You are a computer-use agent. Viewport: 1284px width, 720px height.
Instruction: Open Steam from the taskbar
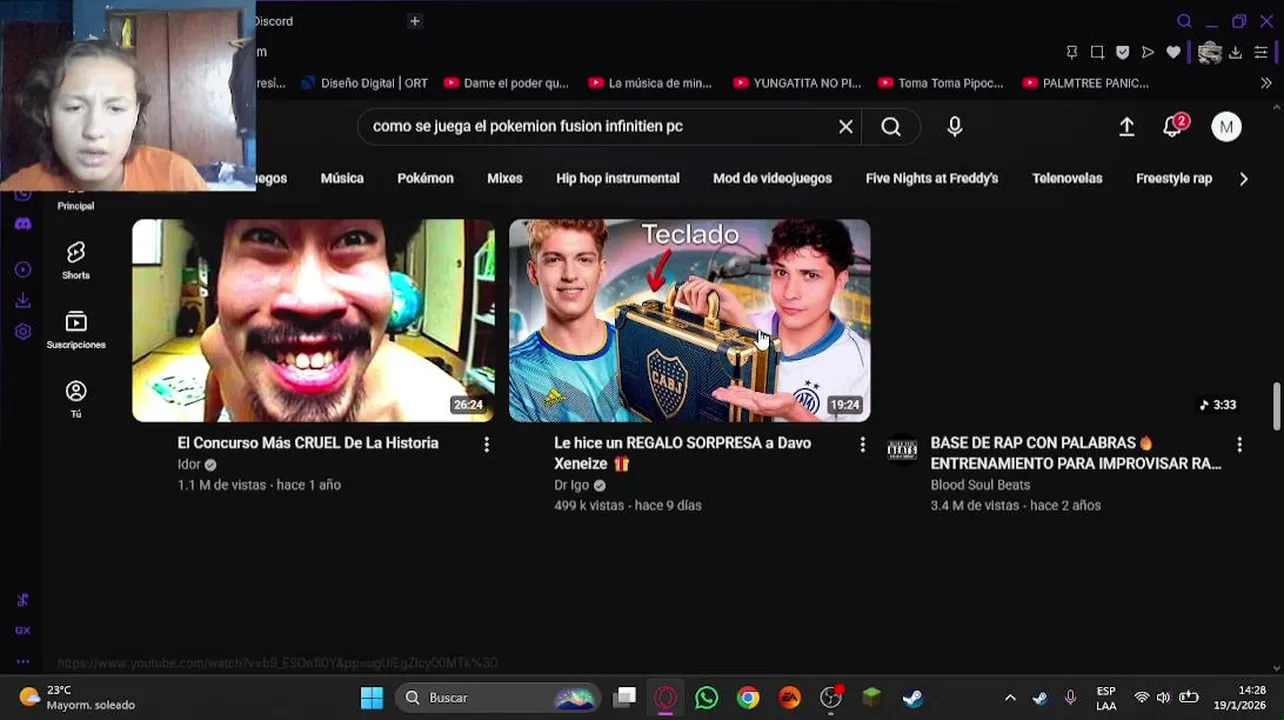[913, 698]
